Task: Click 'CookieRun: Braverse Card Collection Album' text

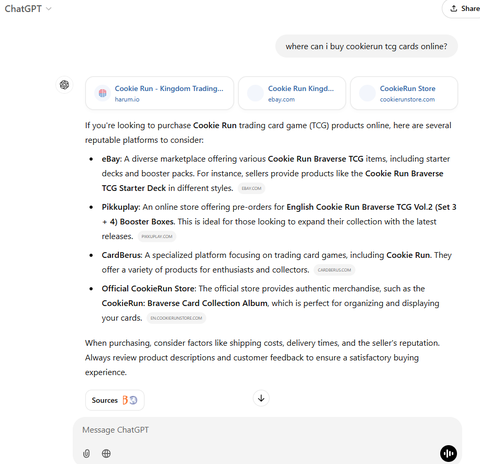Action: 185,303
